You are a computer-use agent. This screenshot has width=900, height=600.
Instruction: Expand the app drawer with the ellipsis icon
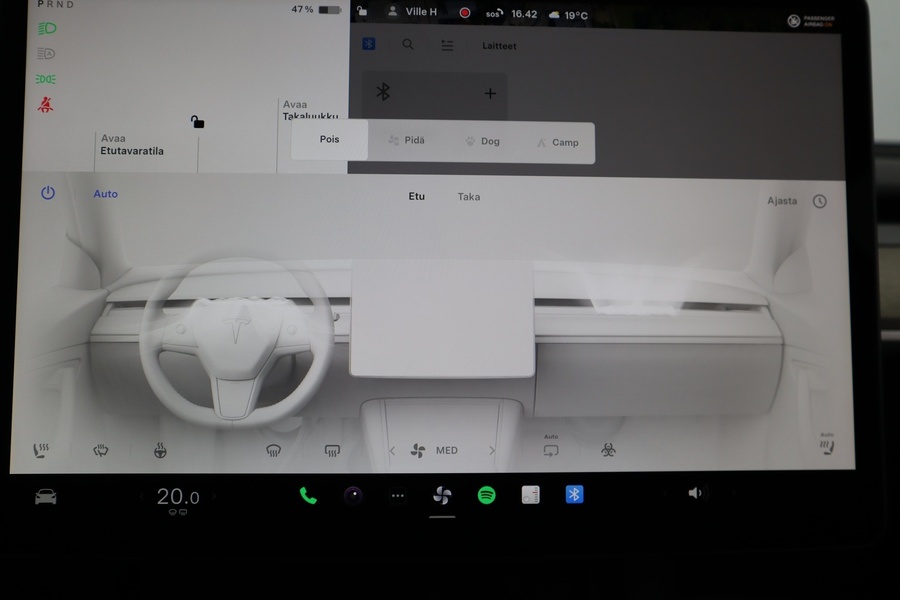coord(398,495)
